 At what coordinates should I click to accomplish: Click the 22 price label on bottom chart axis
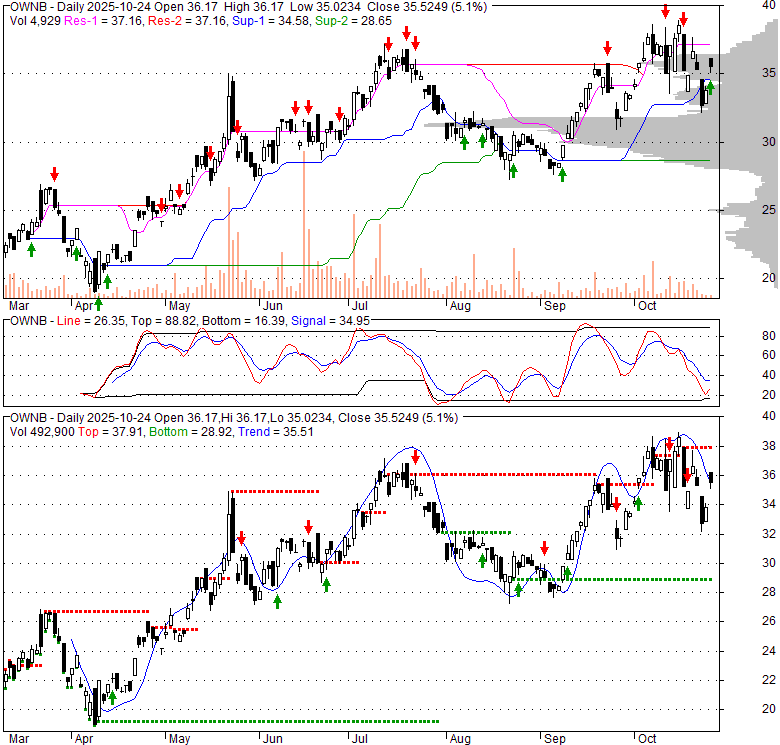tap(769, 680)
